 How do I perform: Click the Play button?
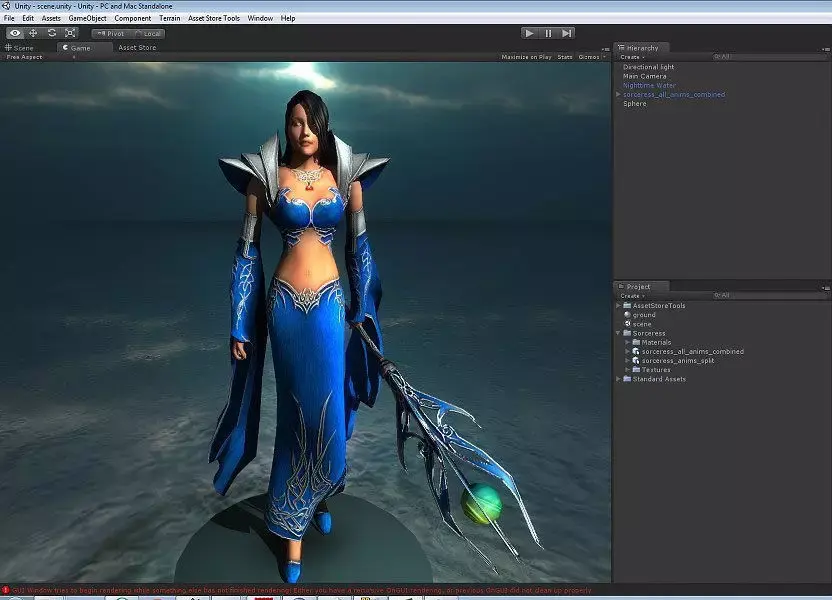pos(529,33)
